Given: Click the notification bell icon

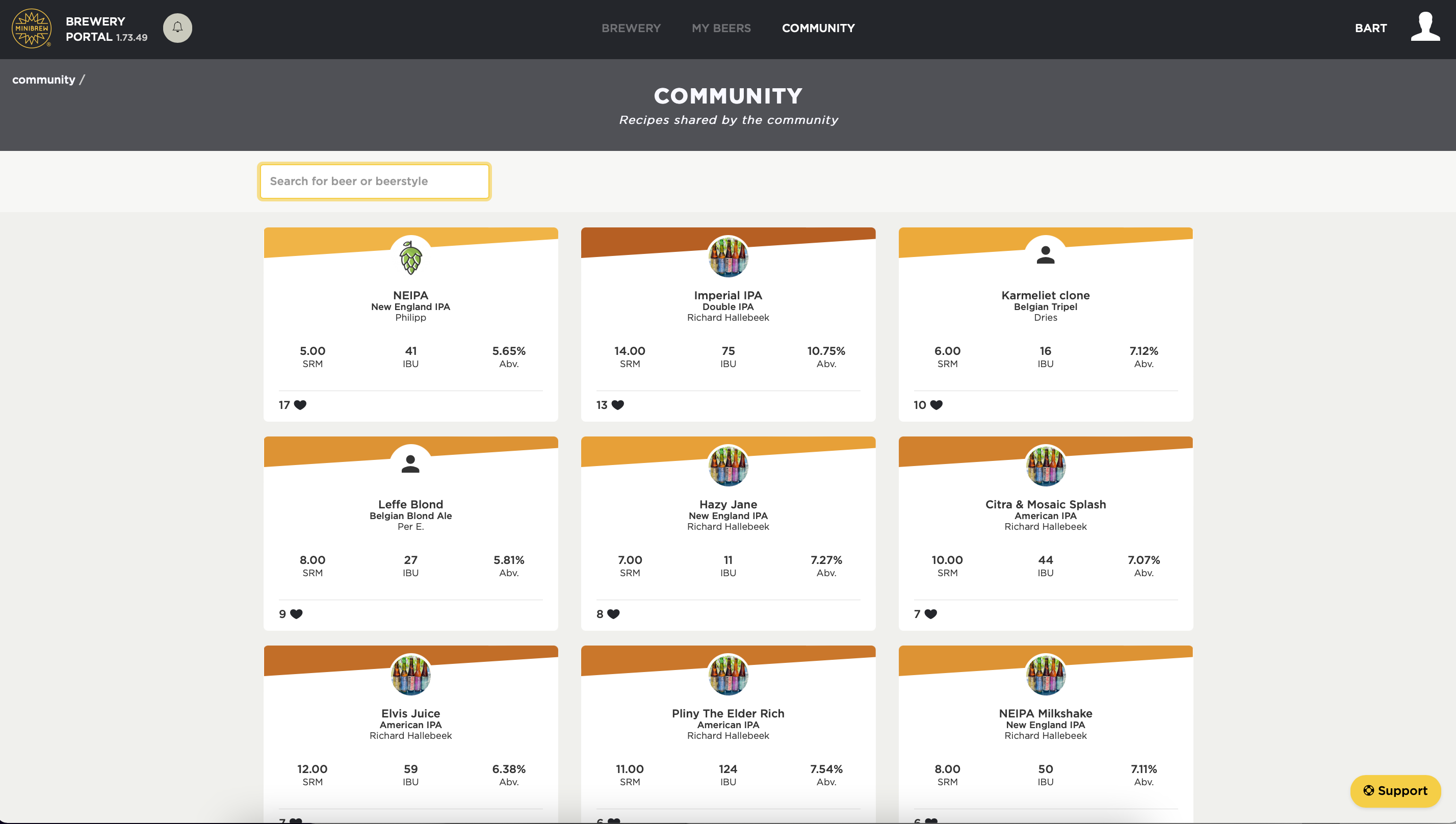Looking at the screenshot, I should pos(178,28).
